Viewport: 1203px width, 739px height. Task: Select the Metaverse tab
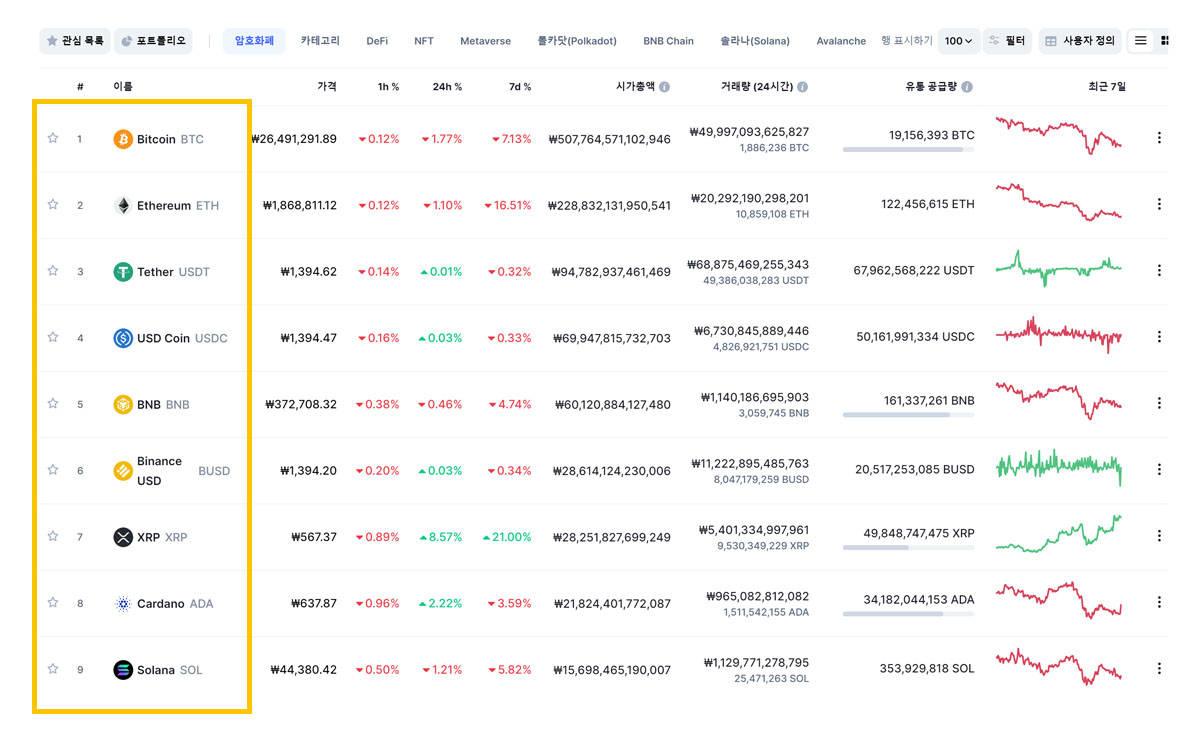(x=486, y=41)
